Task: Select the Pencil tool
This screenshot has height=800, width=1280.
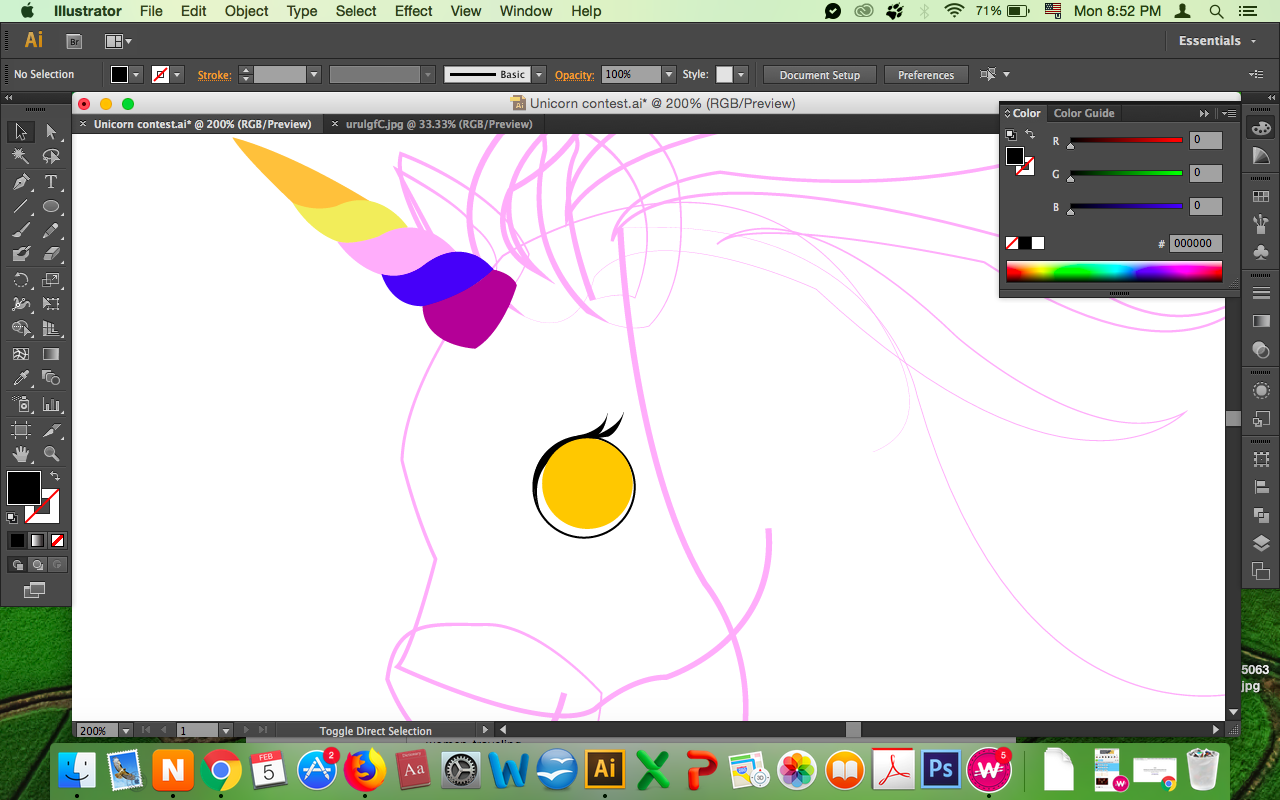Action: point(51,231)
